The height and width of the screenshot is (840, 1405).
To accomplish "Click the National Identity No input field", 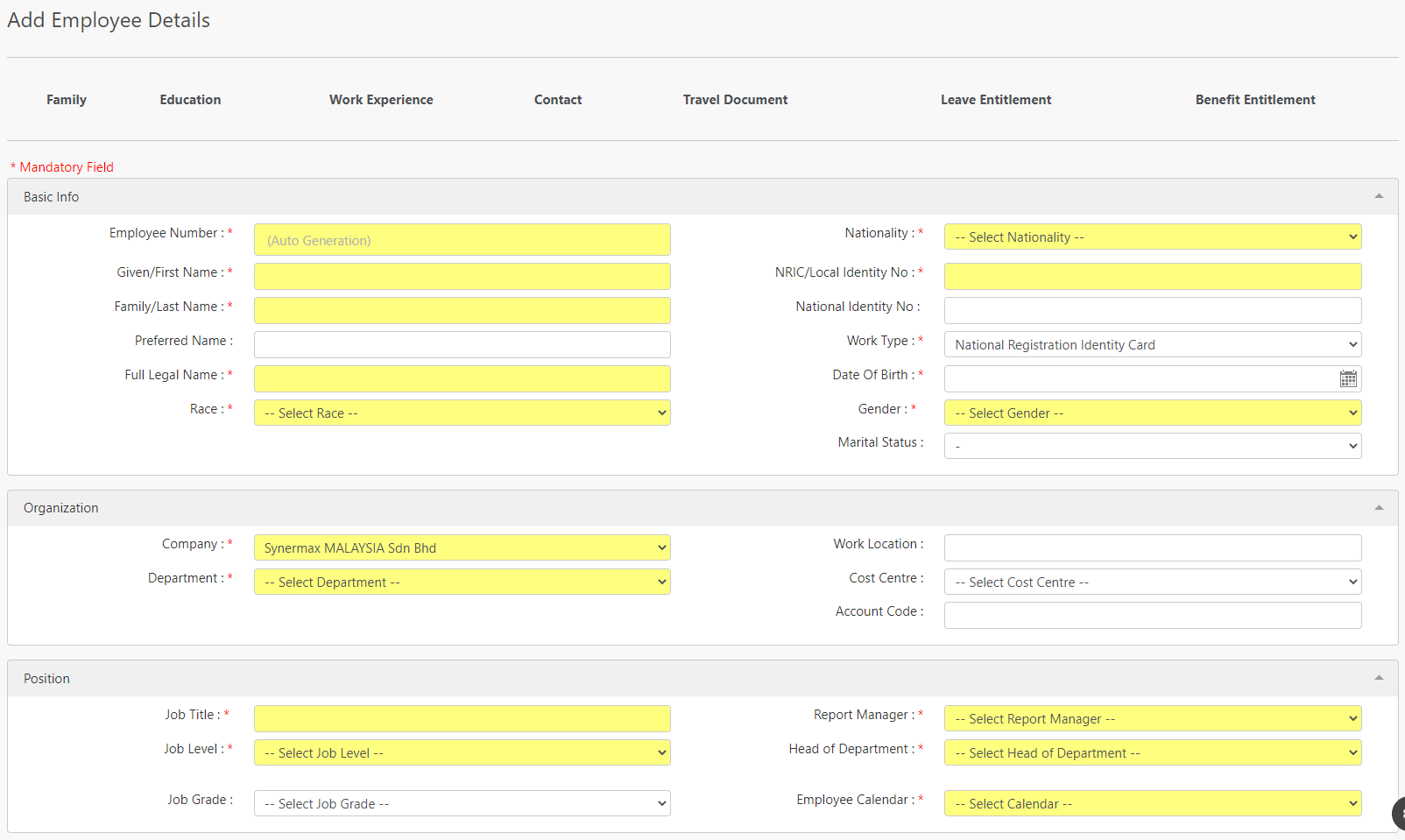I will [1153, 310].
